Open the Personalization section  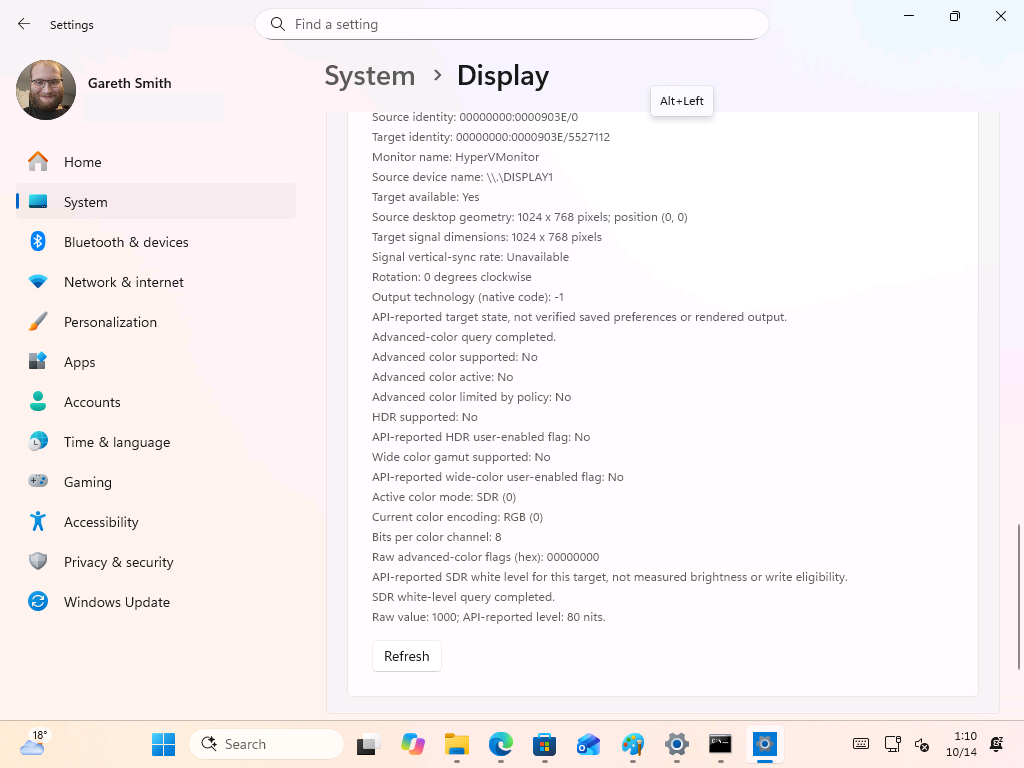[x=155, y=322]
